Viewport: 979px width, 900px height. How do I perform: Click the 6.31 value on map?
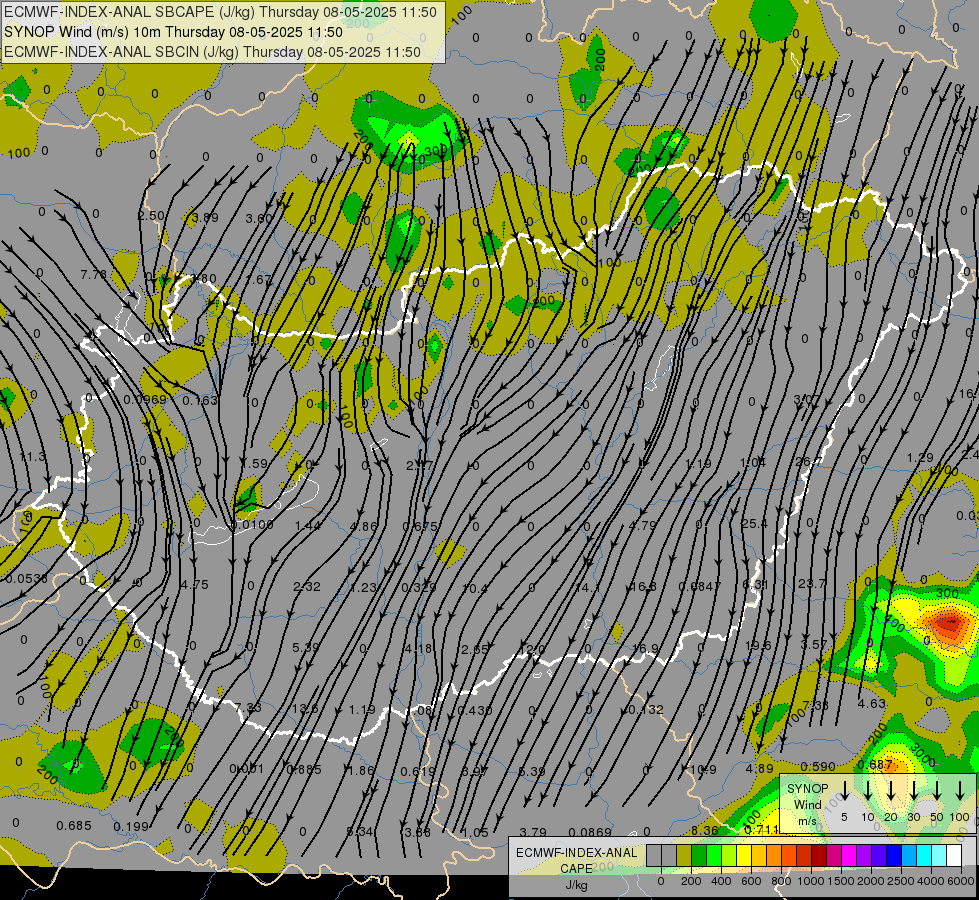click(755, 585)
